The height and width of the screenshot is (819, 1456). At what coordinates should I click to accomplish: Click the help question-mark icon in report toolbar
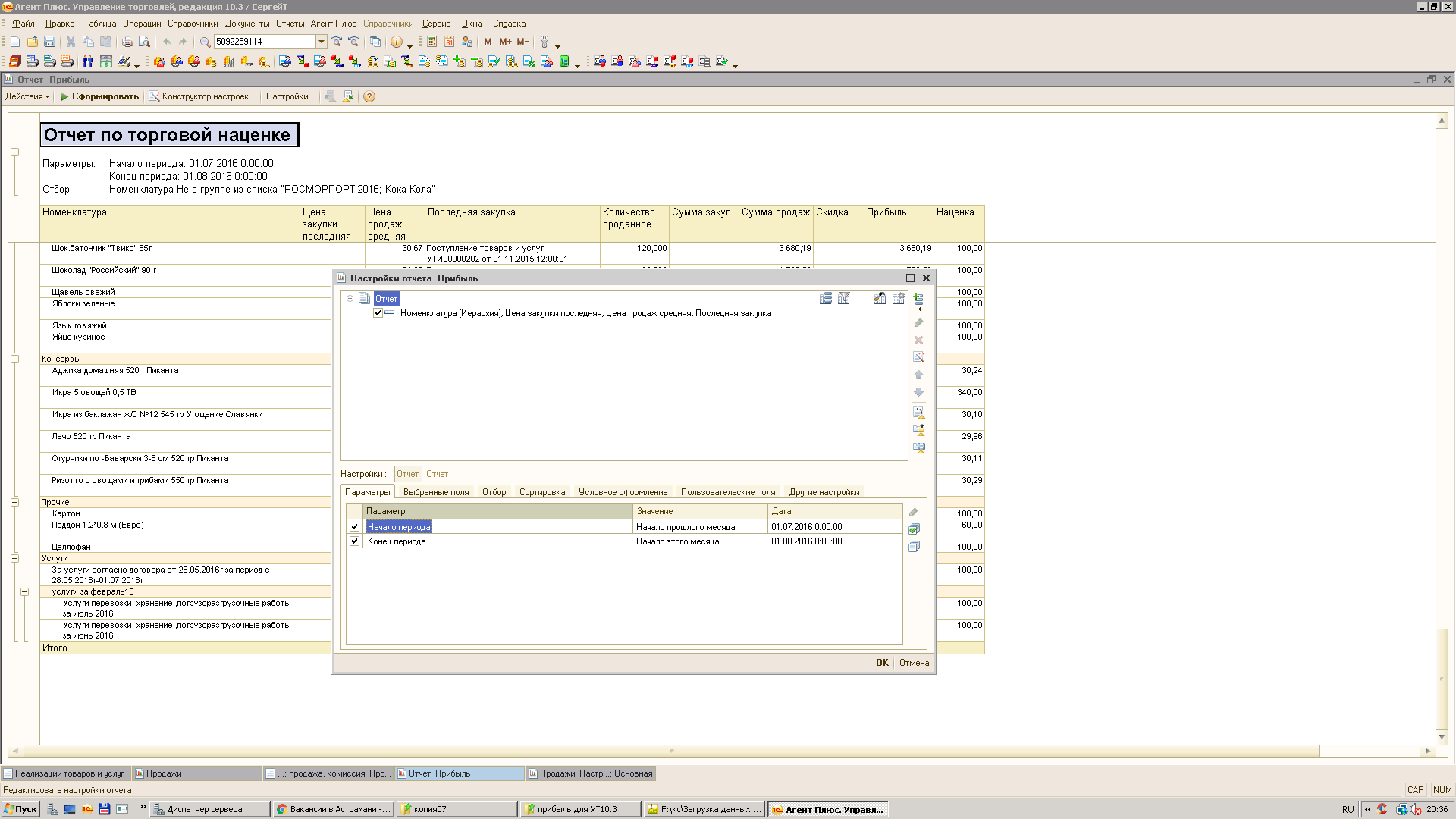[369, 96]
